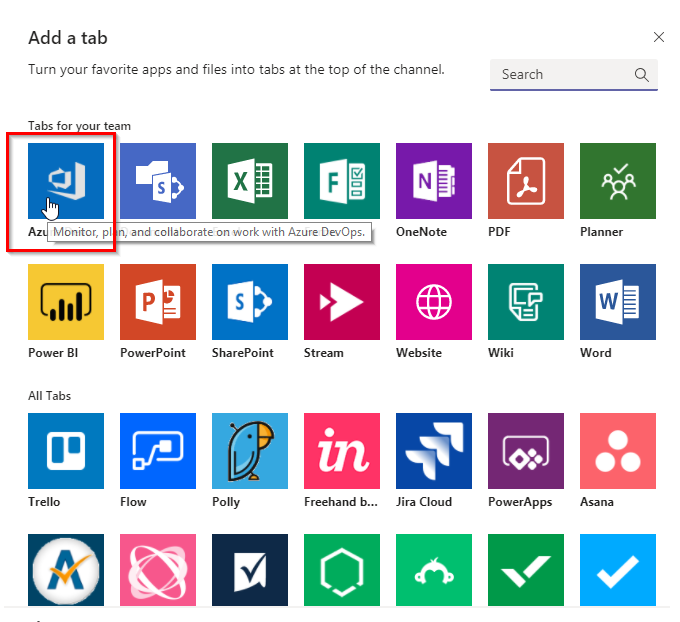This screenshot has width=680, height=622.
Task: Select the Stream app tile
Action: click(x=342, y=302)
